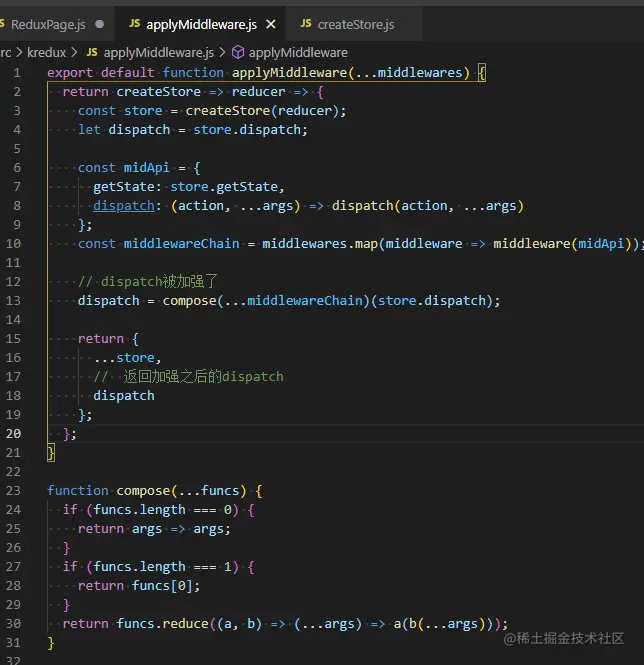Click 'reducer' parameter on line 2
This screenshot has width=644, height=665.
pos(258,92)
